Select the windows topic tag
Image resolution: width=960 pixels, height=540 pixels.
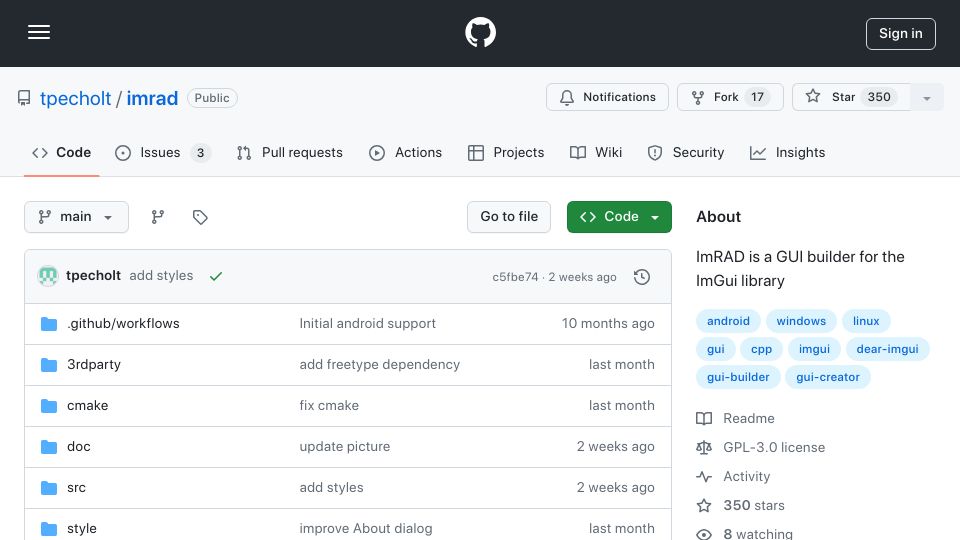(x=801, y=321)
